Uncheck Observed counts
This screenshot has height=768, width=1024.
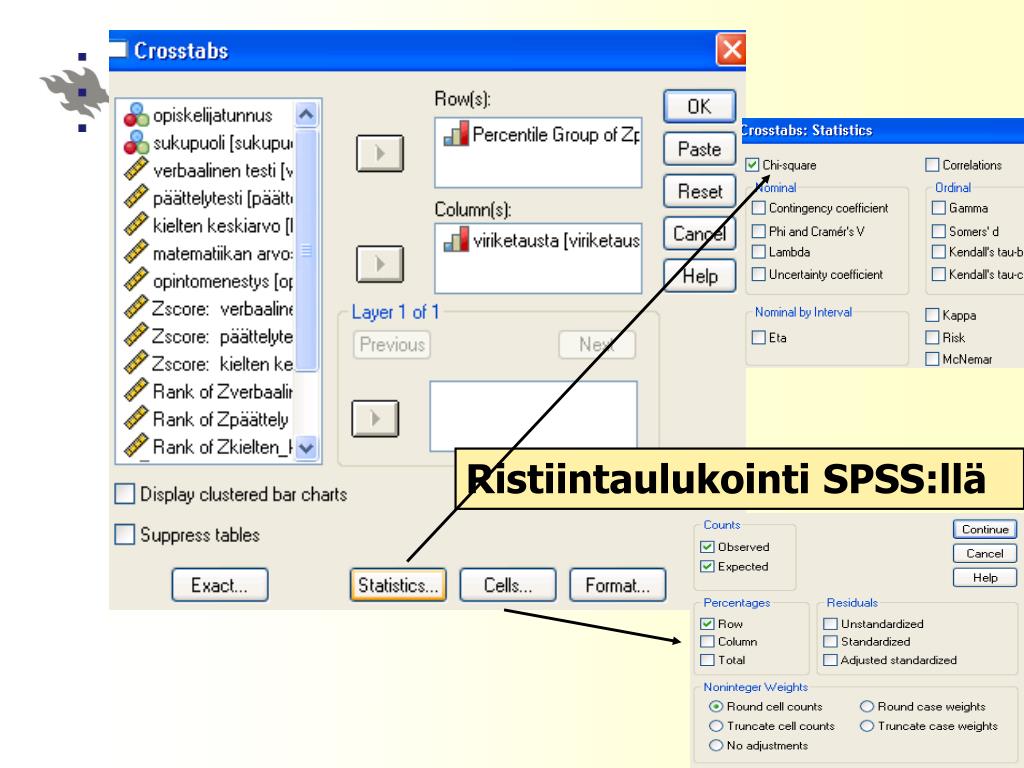pyautogui.click(x=707, y=547)
